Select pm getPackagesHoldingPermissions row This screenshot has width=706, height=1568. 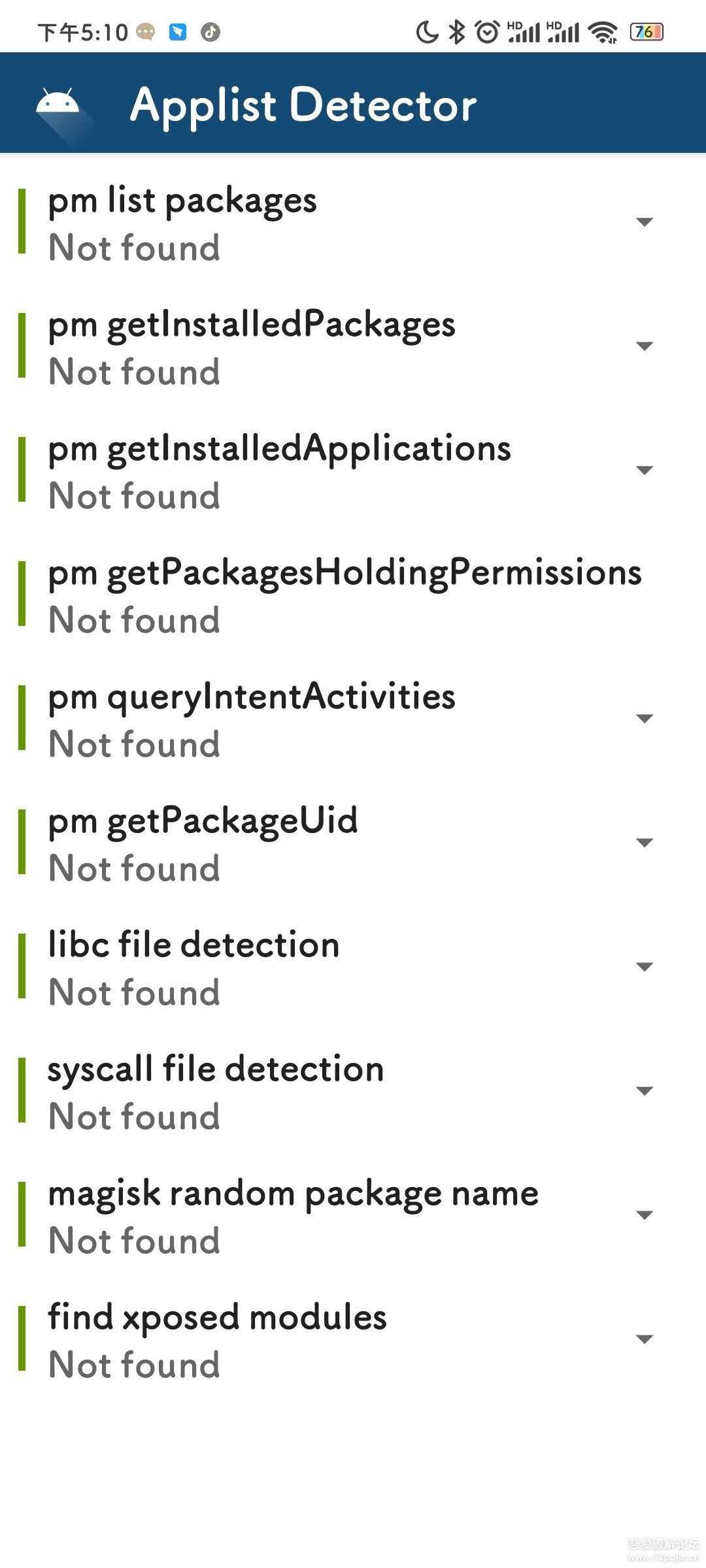click(345, 595)
